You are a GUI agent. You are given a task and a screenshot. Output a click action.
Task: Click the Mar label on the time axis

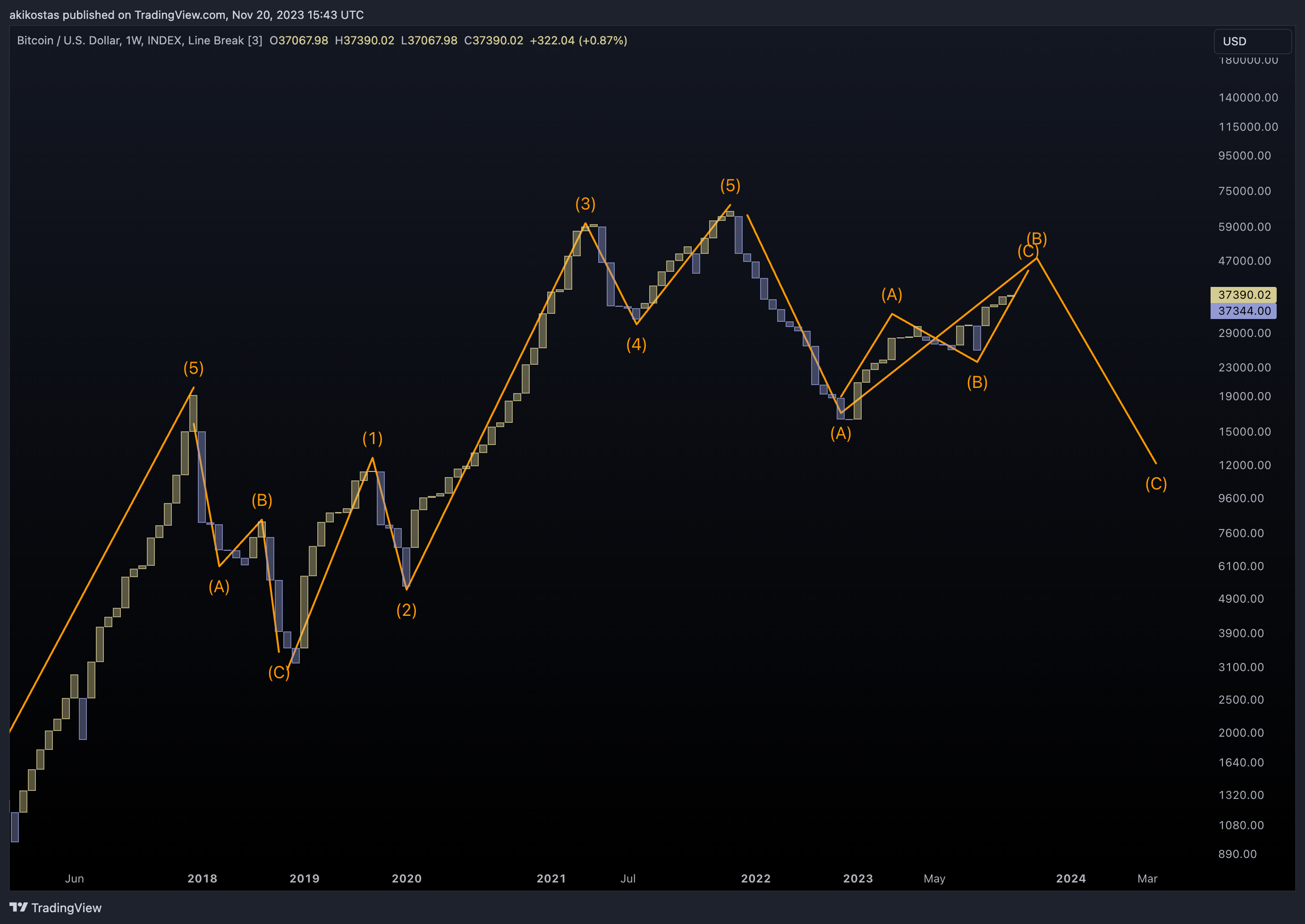click(1147, 879)
